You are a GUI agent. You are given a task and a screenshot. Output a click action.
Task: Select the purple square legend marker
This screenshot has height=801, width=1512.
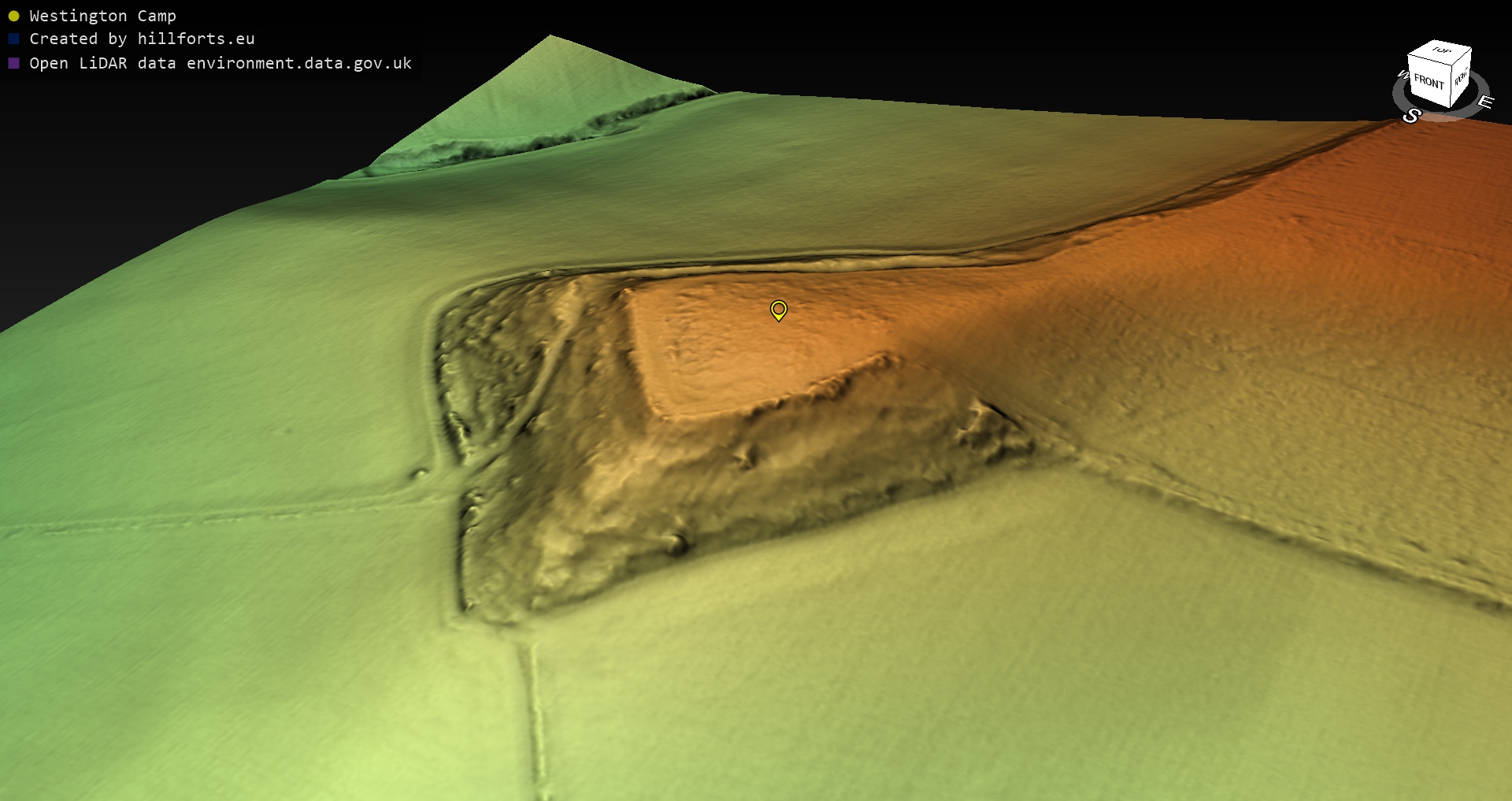click(x=13, y=63)
